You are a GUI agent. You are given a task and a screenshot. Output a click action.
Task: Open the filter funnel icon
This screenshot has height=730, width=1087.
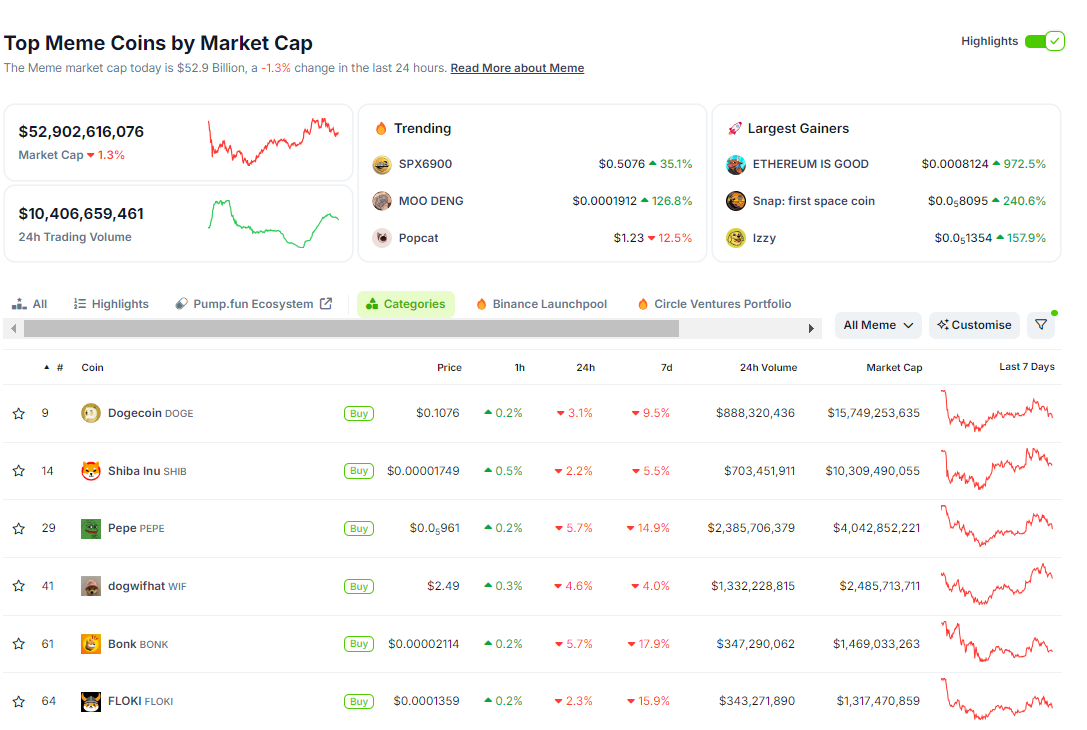pos(1041,324)
